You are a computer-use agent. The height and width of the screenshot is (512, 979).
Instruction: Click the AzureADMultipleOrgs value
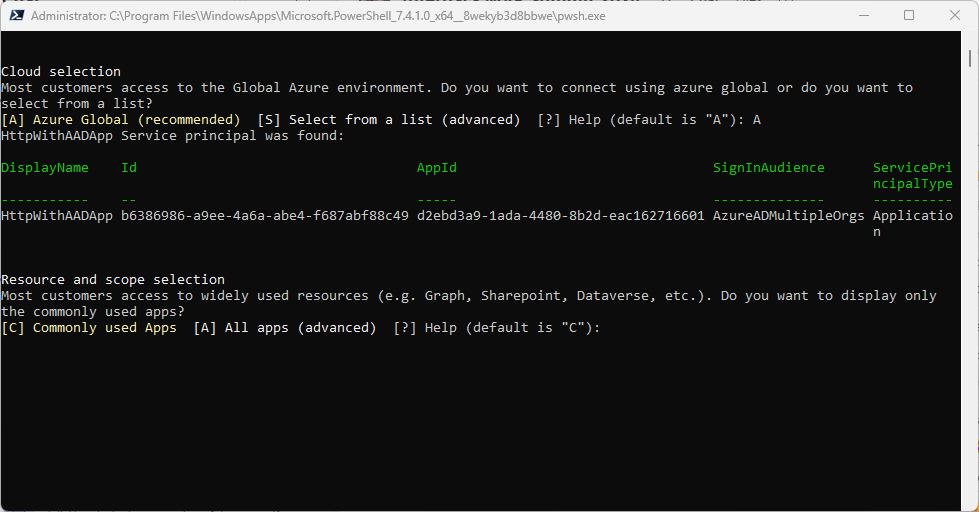(789, 216)
